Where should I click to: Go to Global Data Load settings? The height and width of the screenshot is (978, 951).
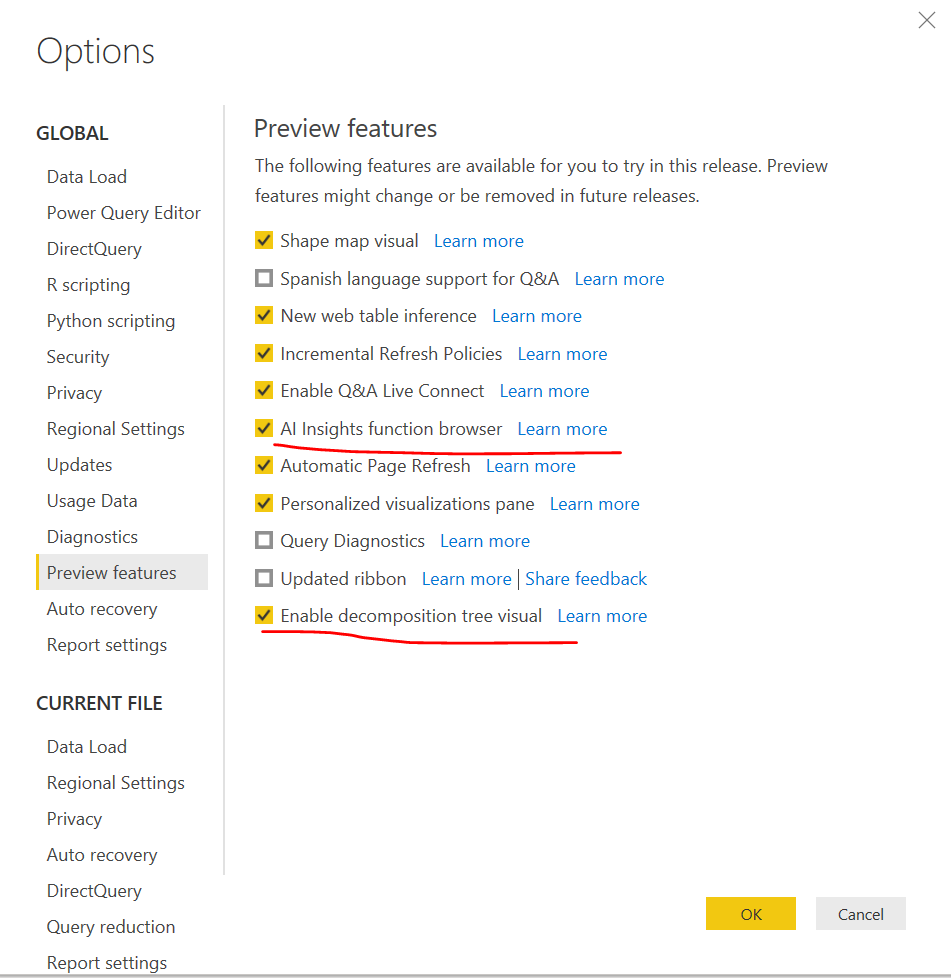[86, 177]
